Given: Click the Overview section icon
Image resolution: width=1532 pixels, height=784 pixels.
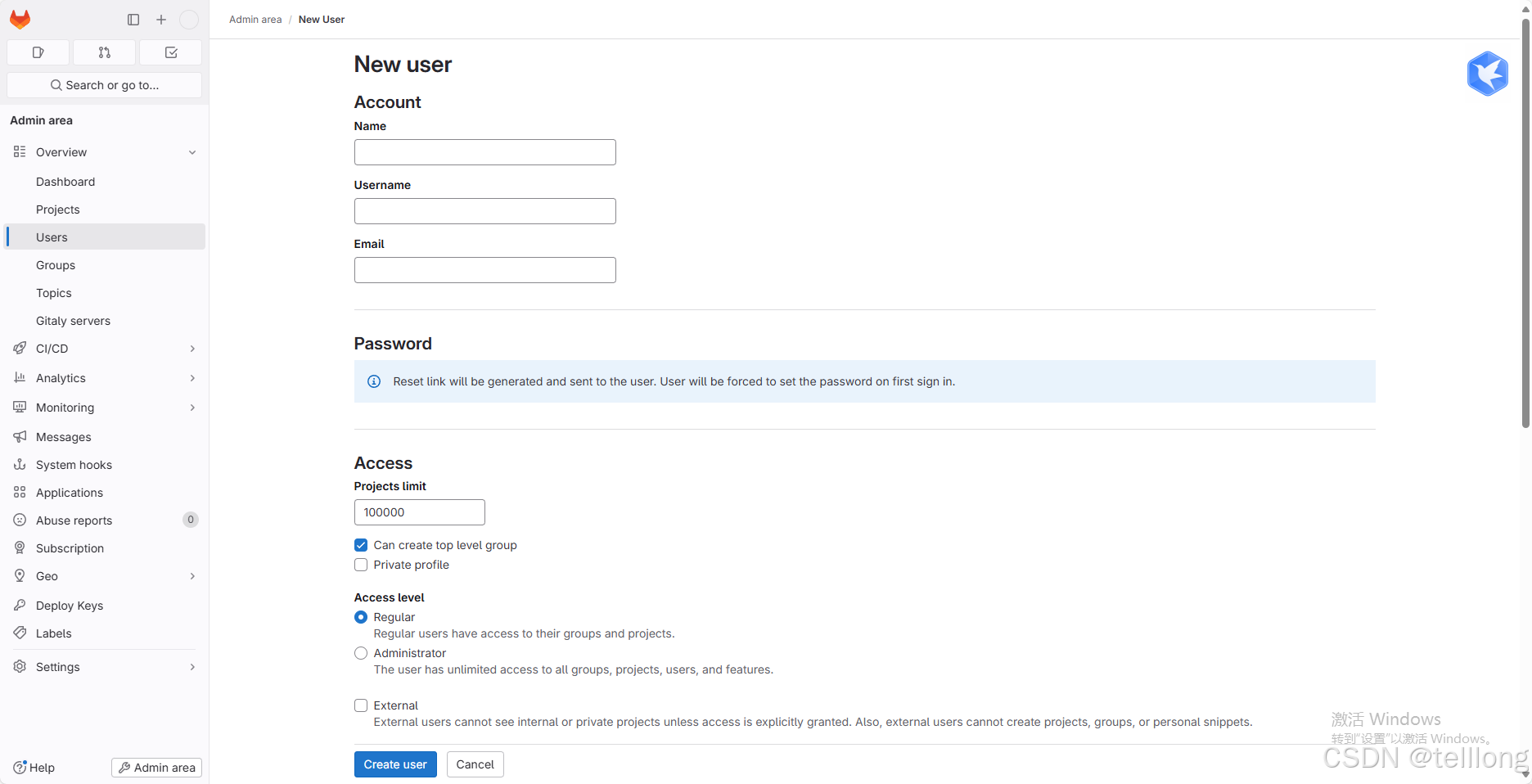Looking at the screenshot, I should 20,151.
